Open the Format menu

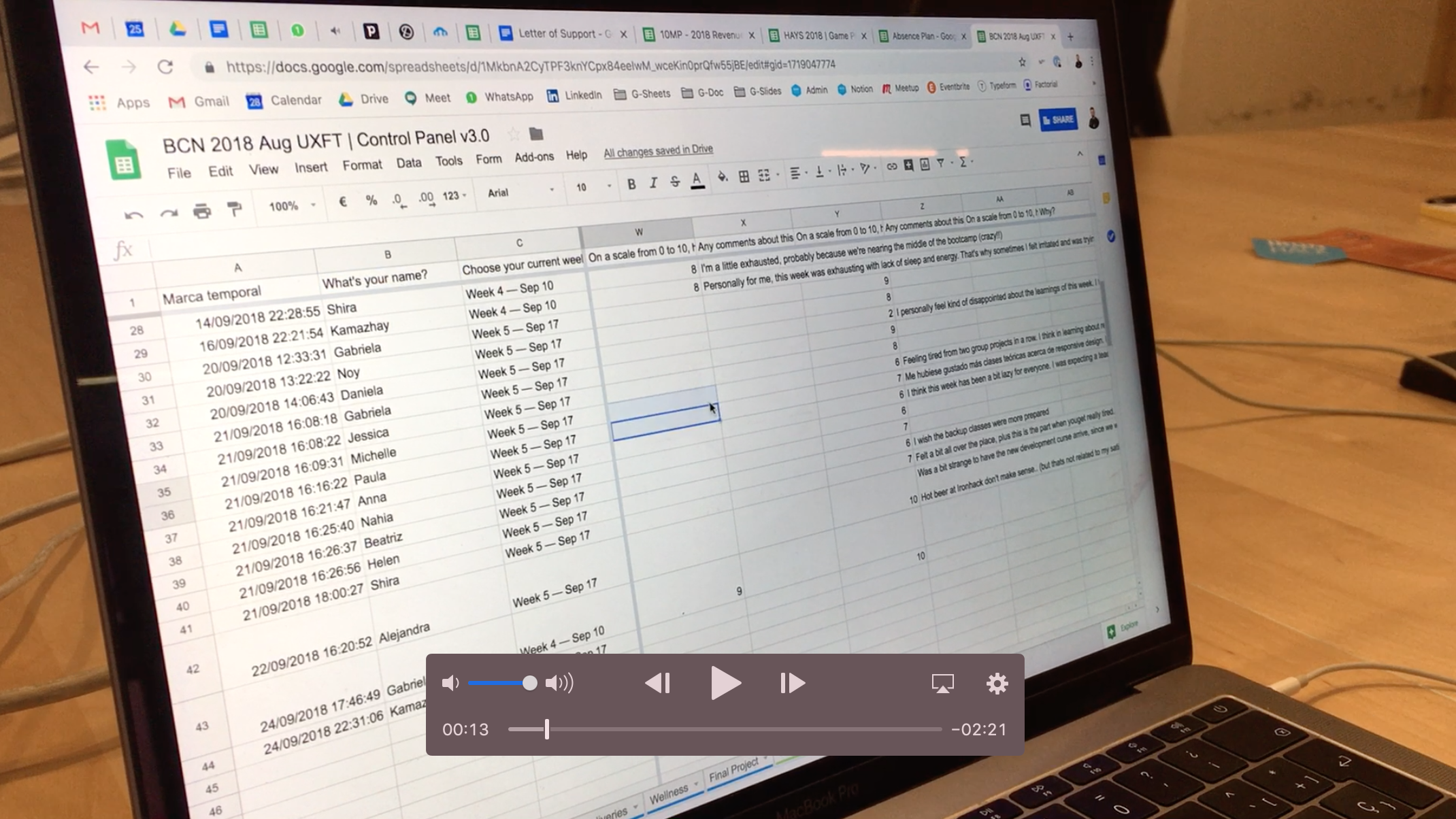tap(362, 165)
